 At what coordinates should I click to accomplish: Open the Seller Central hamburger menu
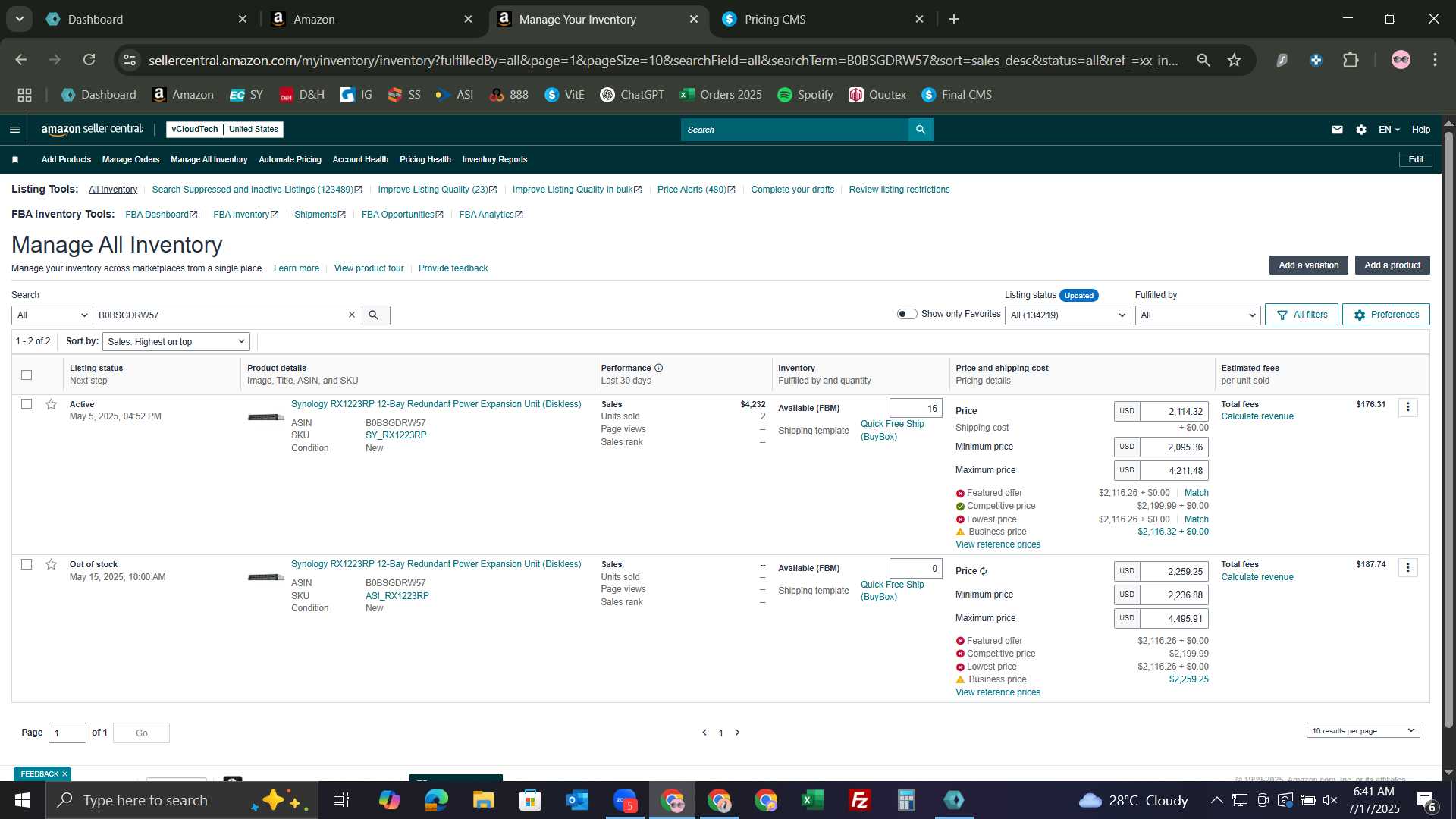(x=14, y=130)
